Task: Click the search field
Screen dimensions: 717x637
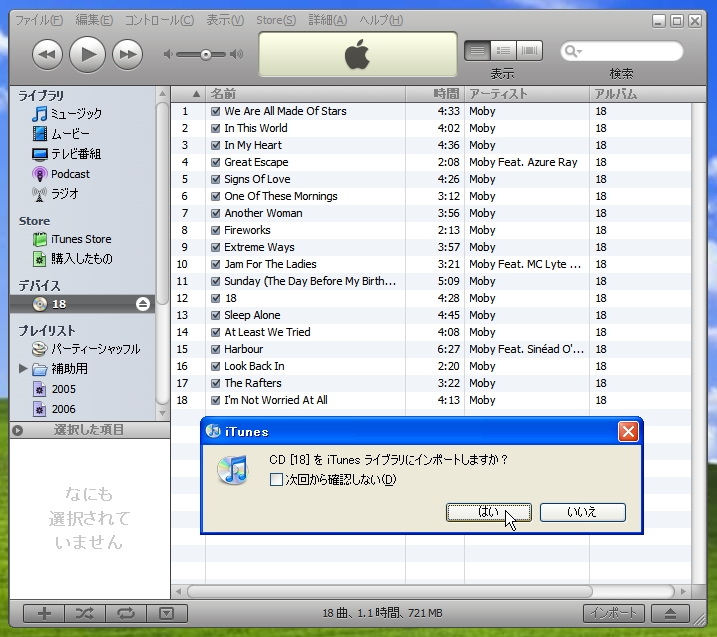Action: click(622, 51)
